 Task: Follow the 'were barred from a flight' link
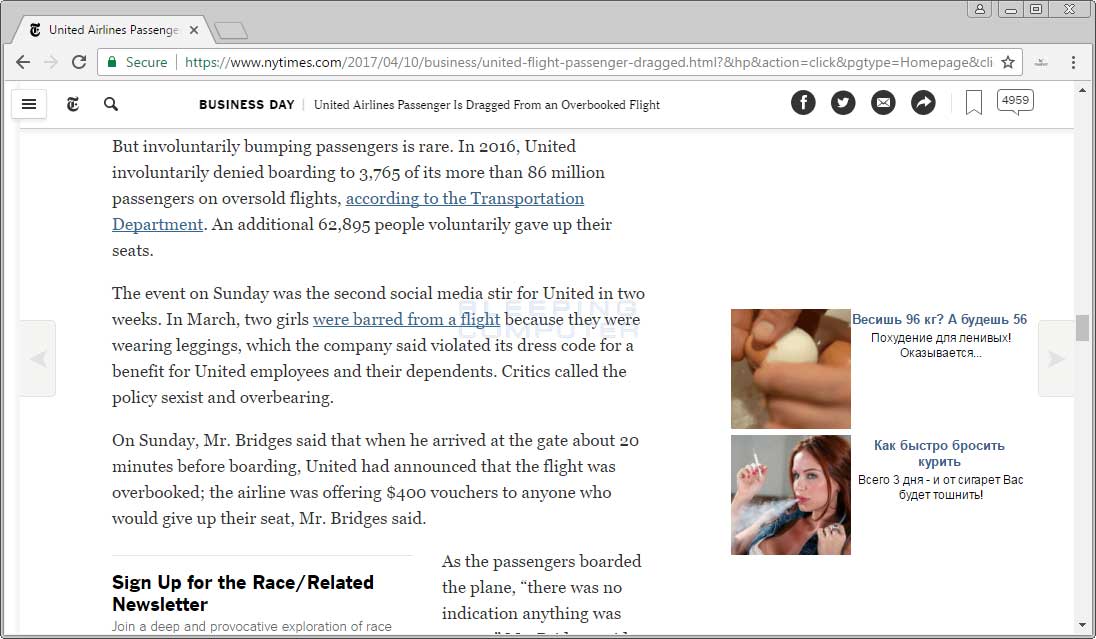click(x=407, y=320)
